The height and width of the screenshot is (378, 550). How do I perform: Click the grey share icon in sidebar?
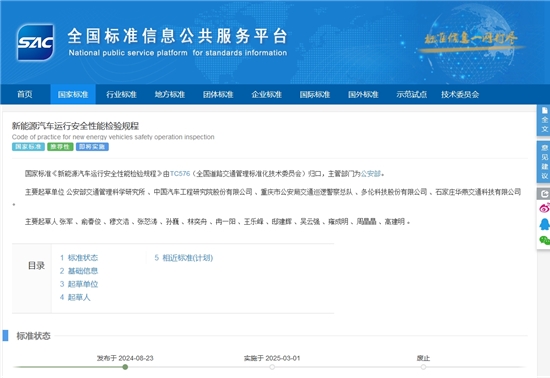[x=544, y=194]
